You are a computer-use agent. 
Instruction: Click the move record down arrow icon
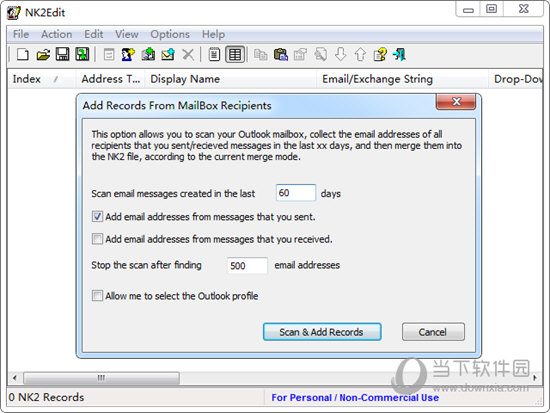pyautogui.click(x=340, y=55)
